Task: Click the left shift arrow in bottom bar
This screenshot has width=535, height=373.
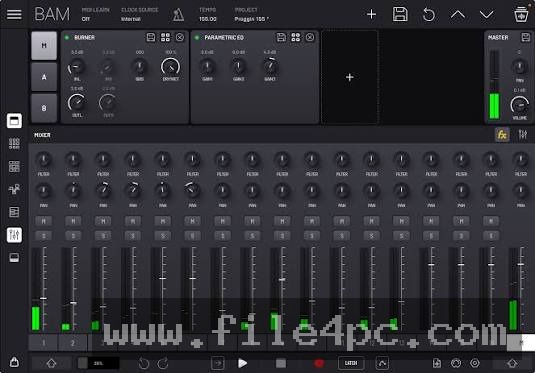Action: point(51,363)
